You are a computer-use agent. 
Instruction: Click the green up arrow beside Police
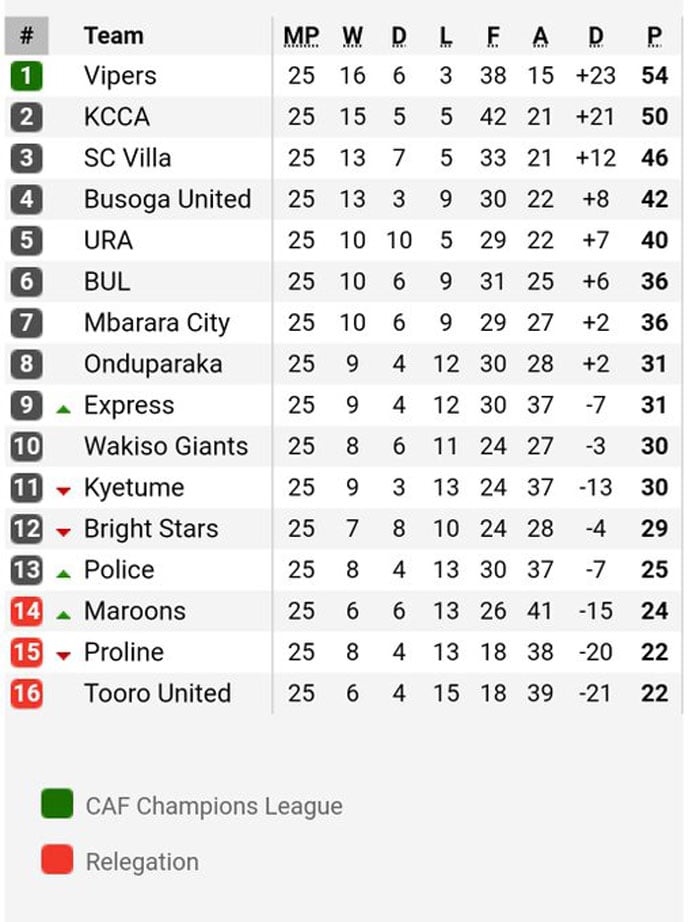click(64, 574)
